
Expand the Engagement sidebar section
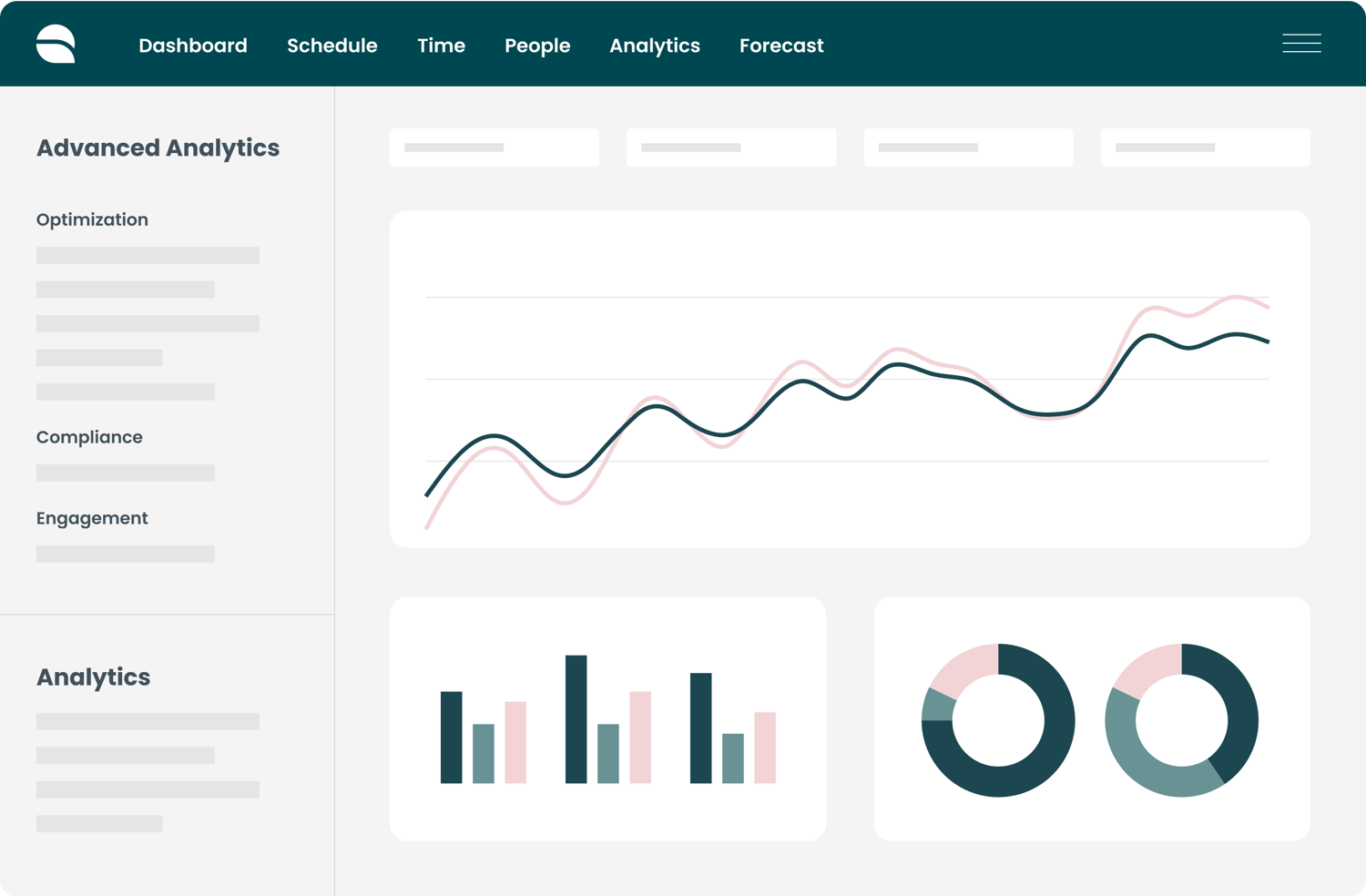coord(92,518)
